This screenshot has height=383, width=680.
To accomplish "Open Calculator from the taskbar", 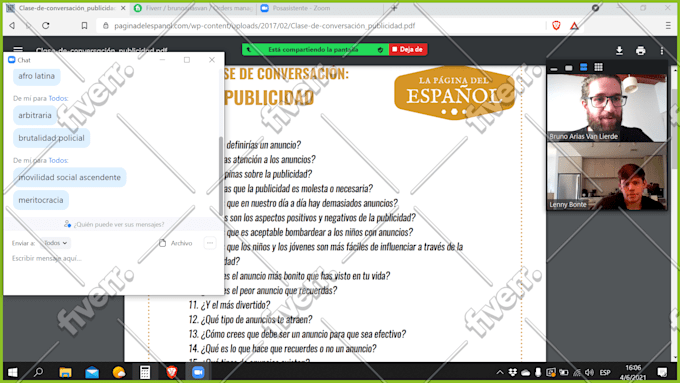I will (145, 372).
